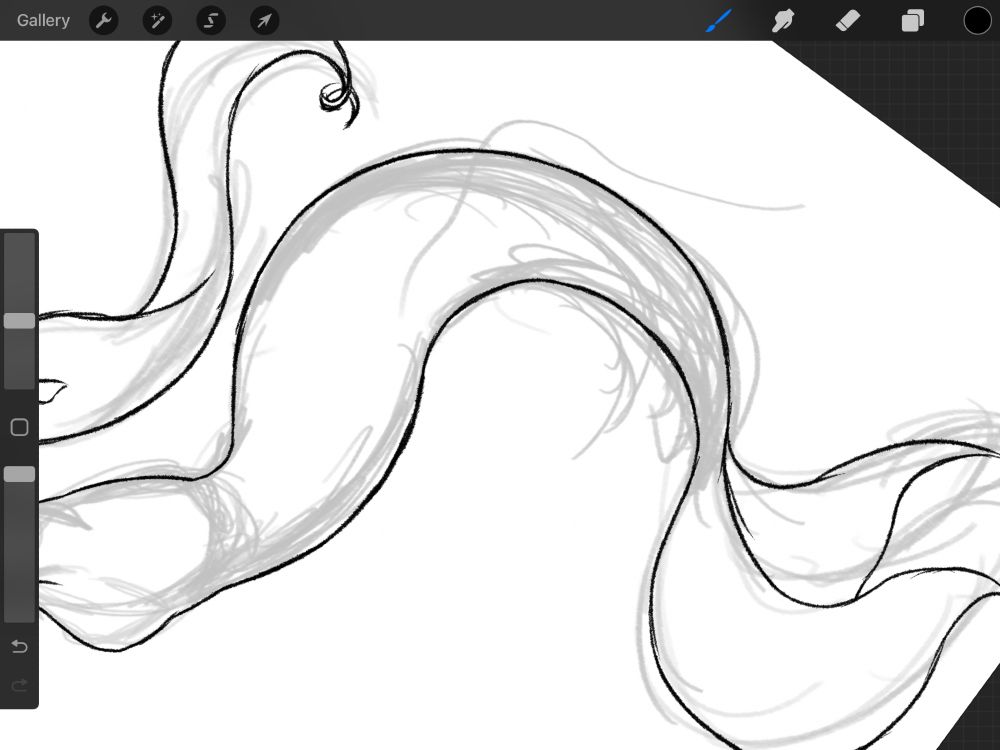
Task: Click the brush size slider handle
Action: [19, 321]
